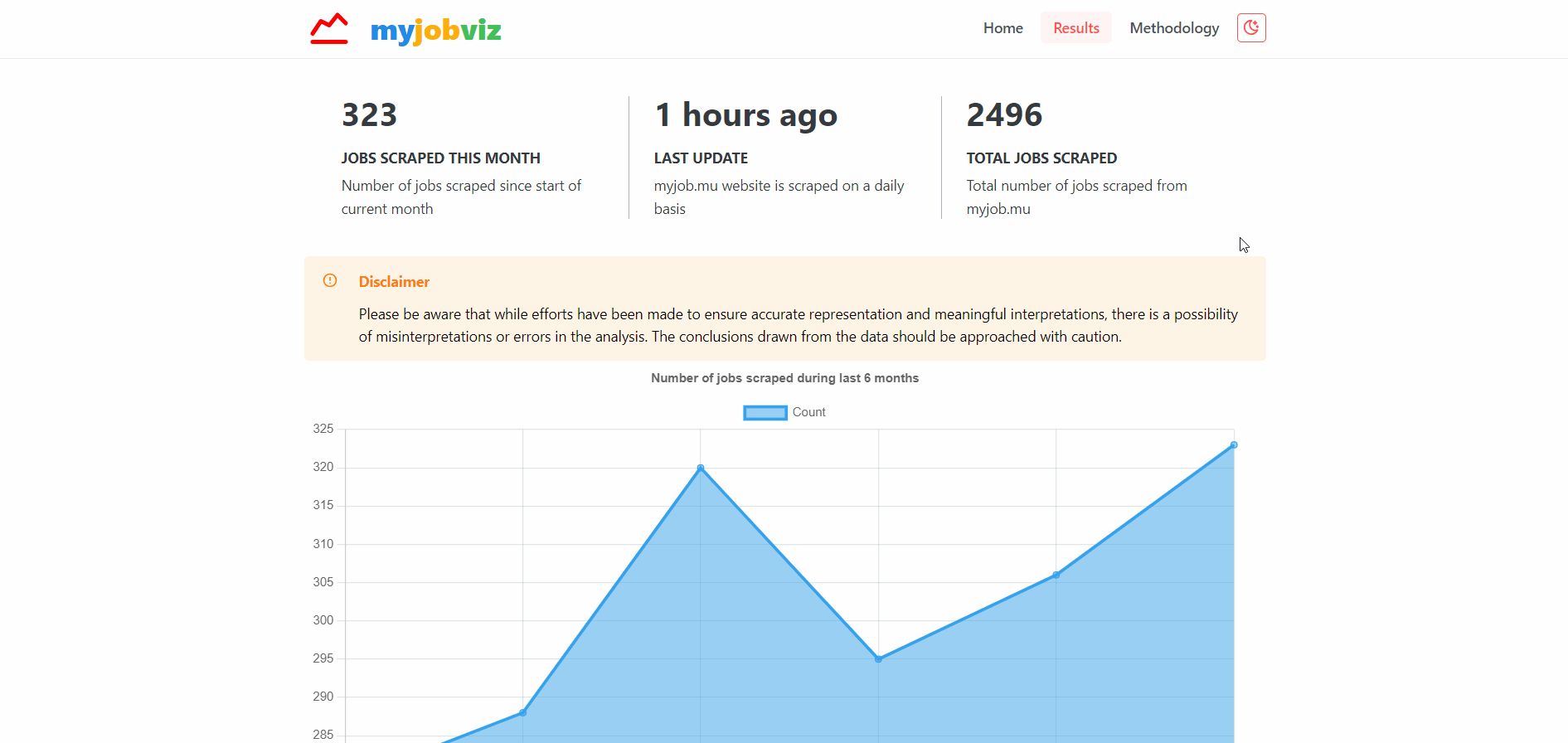Click the 2496 total jobs figure

tap(1004, 114)
